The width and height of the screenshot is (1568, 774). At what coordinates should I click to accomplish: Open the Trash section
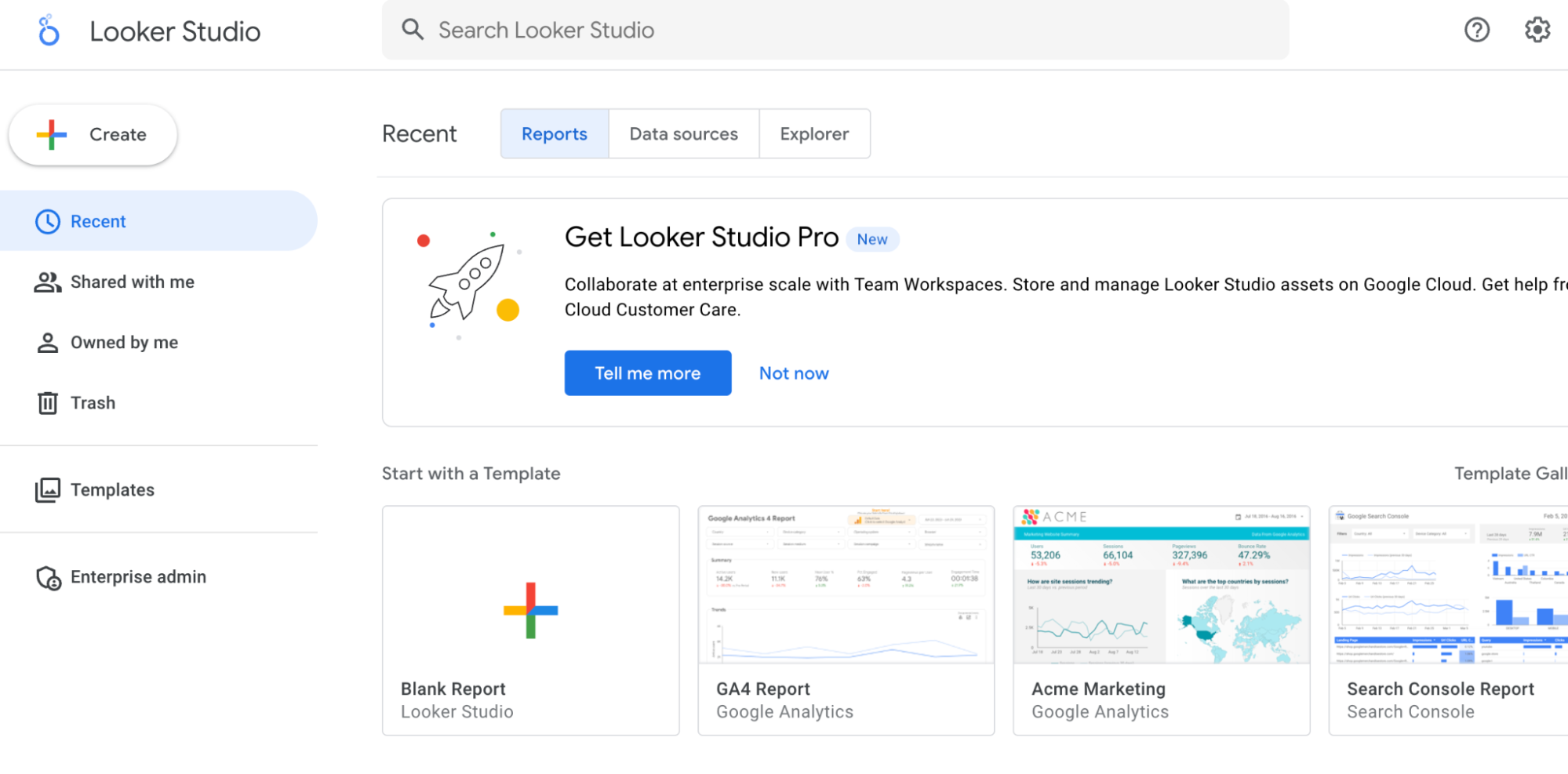93,402
